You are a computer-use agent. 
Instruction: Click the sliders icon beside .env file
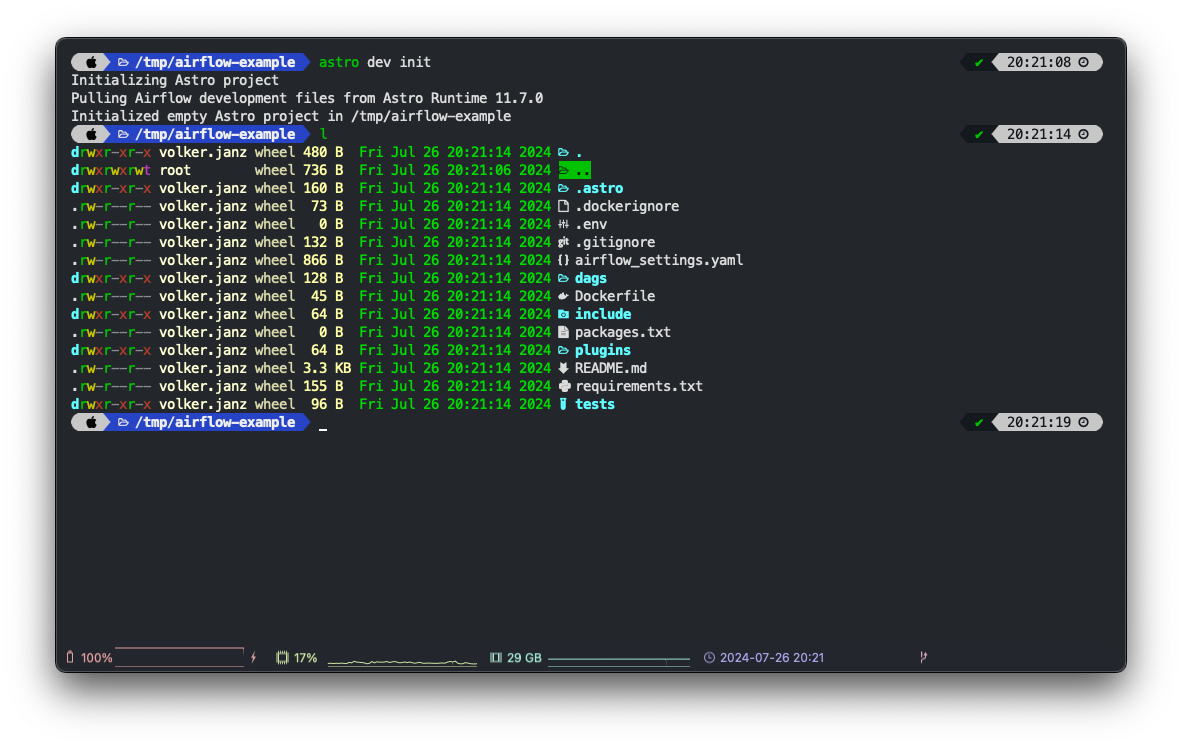click(564, 224)
